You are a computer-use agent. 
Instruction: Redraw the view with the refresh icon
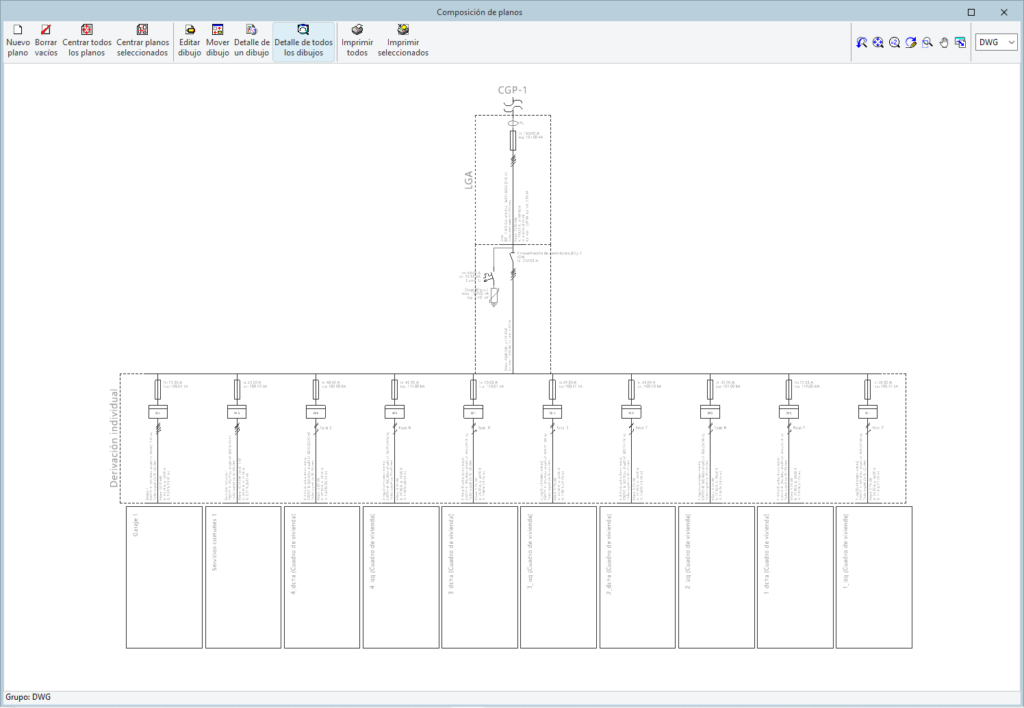point(911,42)
